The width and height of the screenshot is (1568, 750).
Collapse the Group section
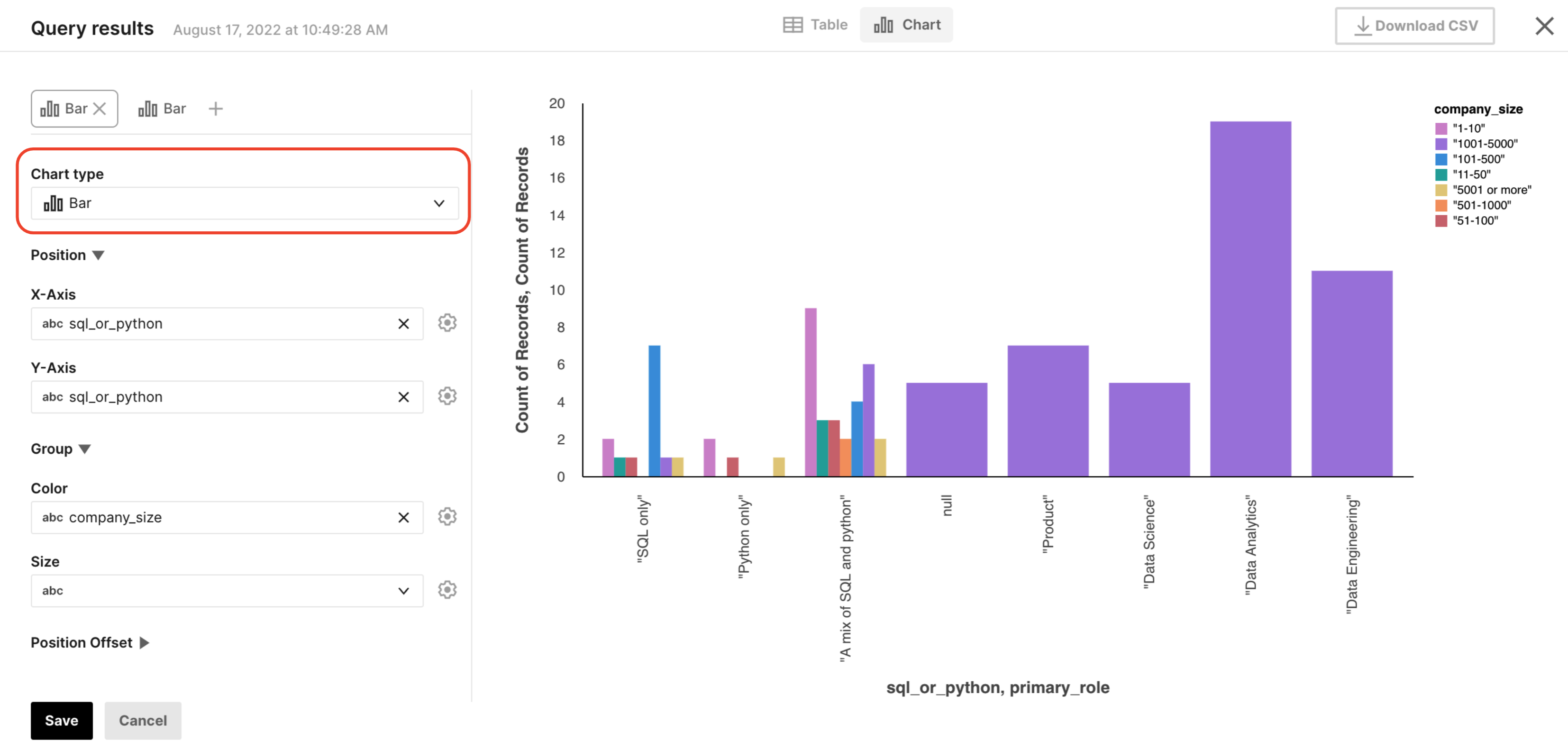[x=84, y=449]
